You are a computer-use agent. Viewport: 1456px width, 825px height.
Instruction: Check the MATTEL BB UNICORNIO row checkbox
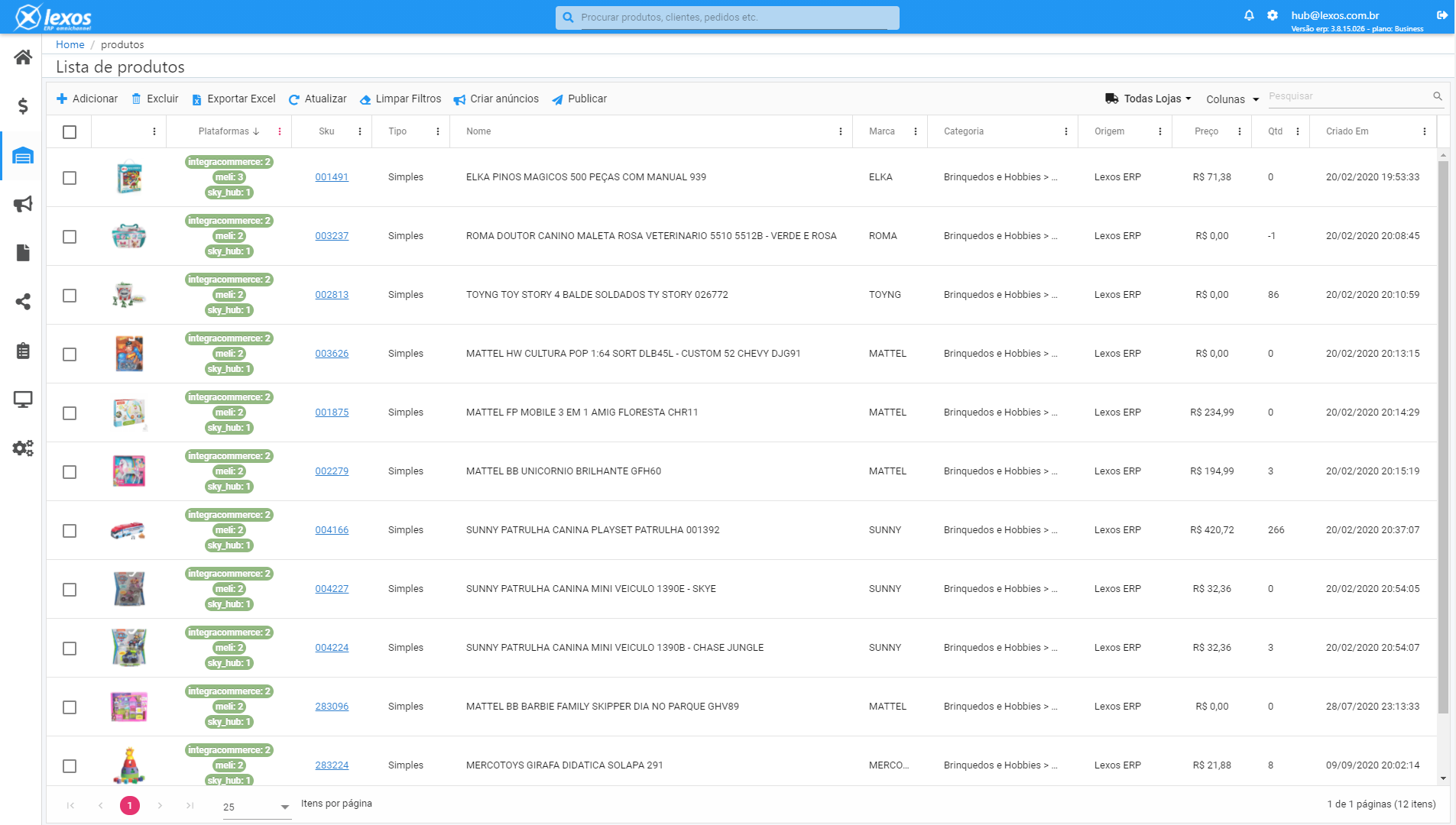pyautogui.click(x=70, y=472)
